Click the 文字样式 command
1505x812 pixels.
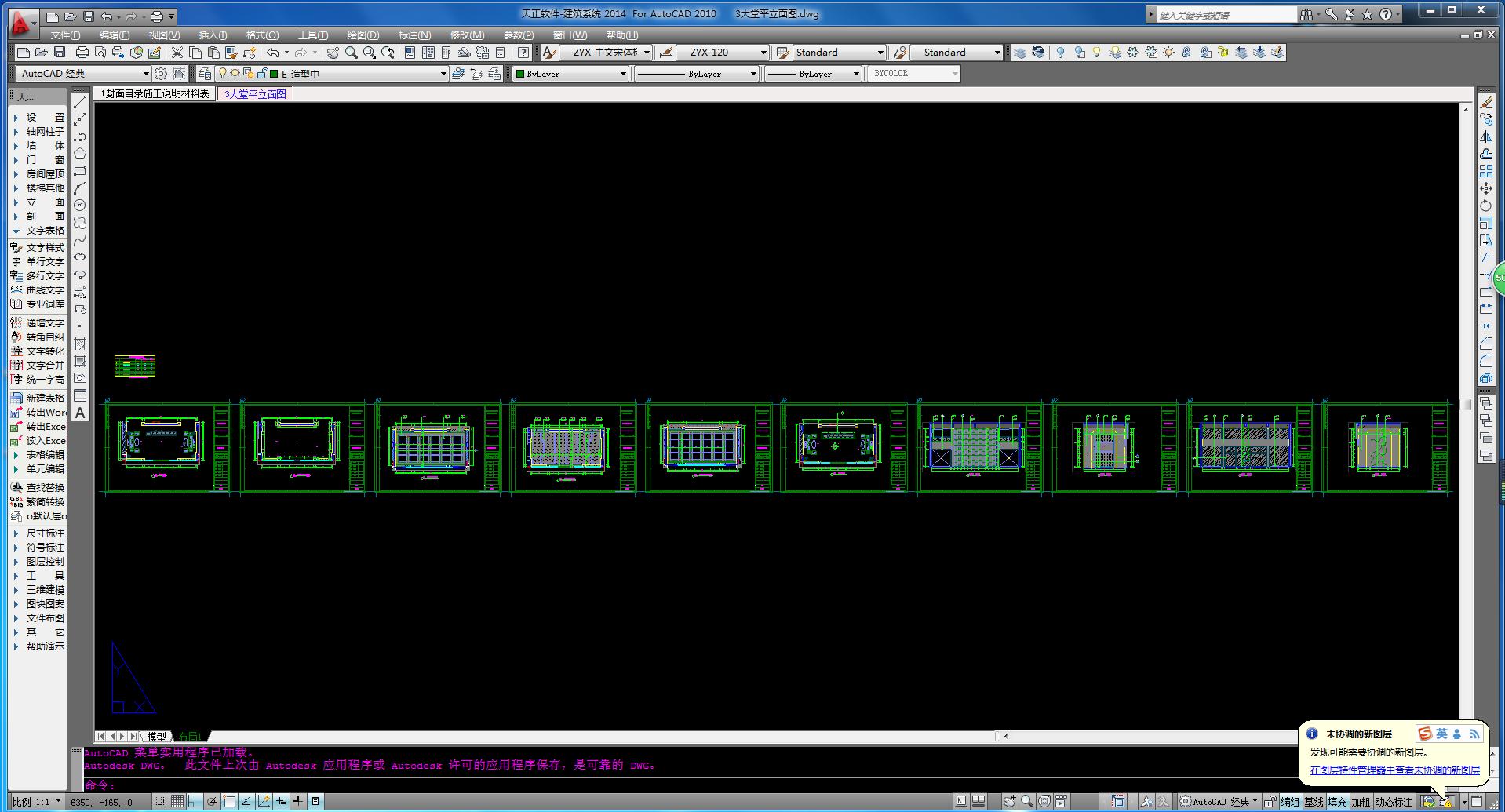[38, 248]
